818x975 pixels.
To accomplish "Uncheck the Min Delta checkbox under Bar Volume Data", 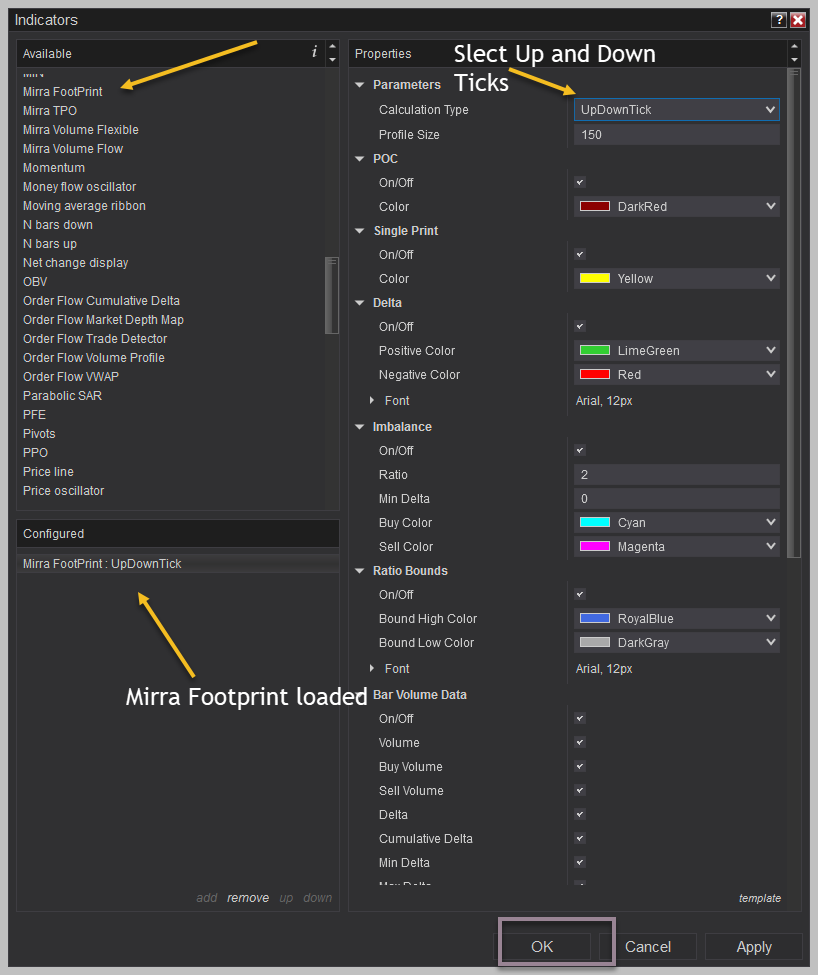I will point(580,862).
